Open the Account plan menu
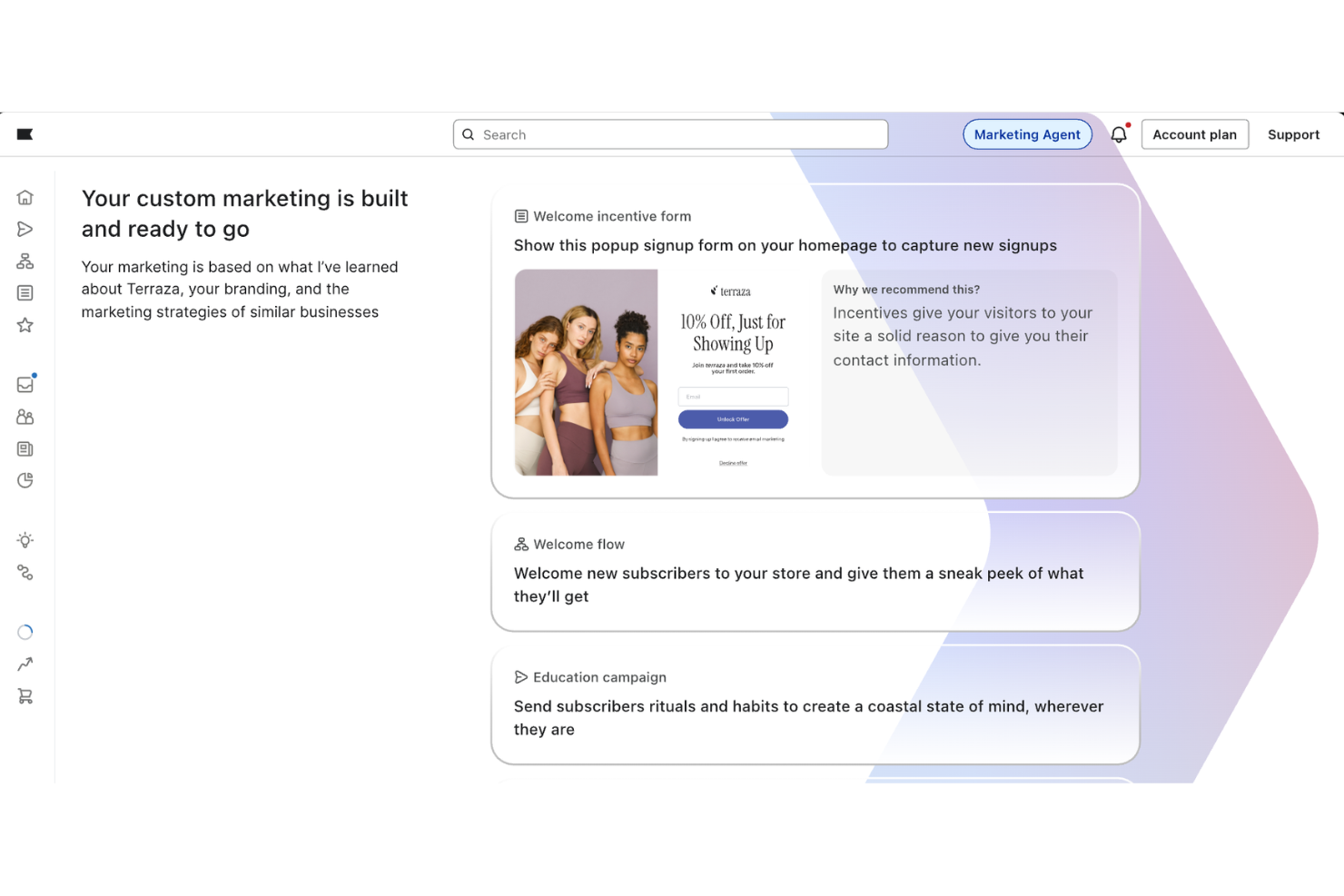Screen dimensions: 1344x896 click(x=1195, y=133)
